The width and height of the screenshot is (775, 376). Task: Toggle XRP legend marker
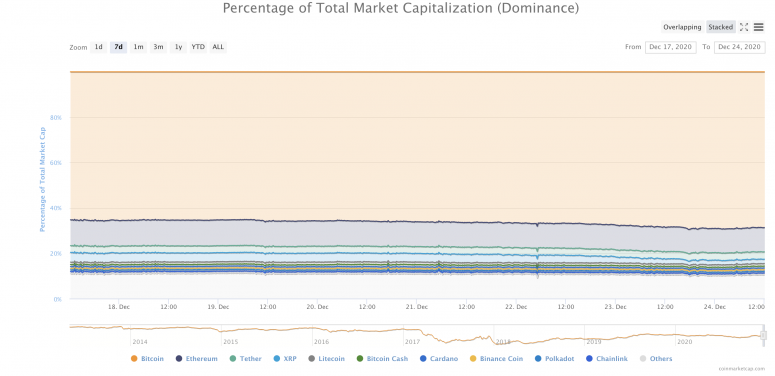[277, 359]
